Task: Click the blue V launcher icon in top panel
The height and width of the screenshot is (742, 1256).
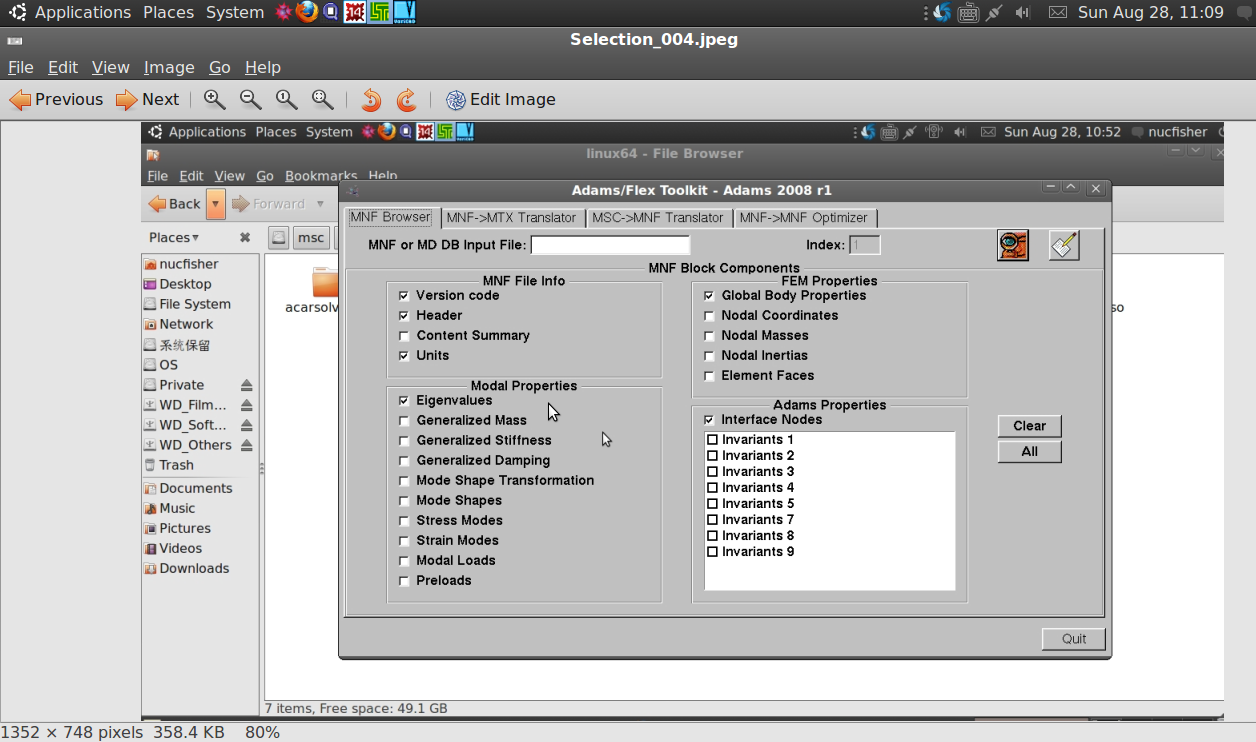Action: point(404,12)
